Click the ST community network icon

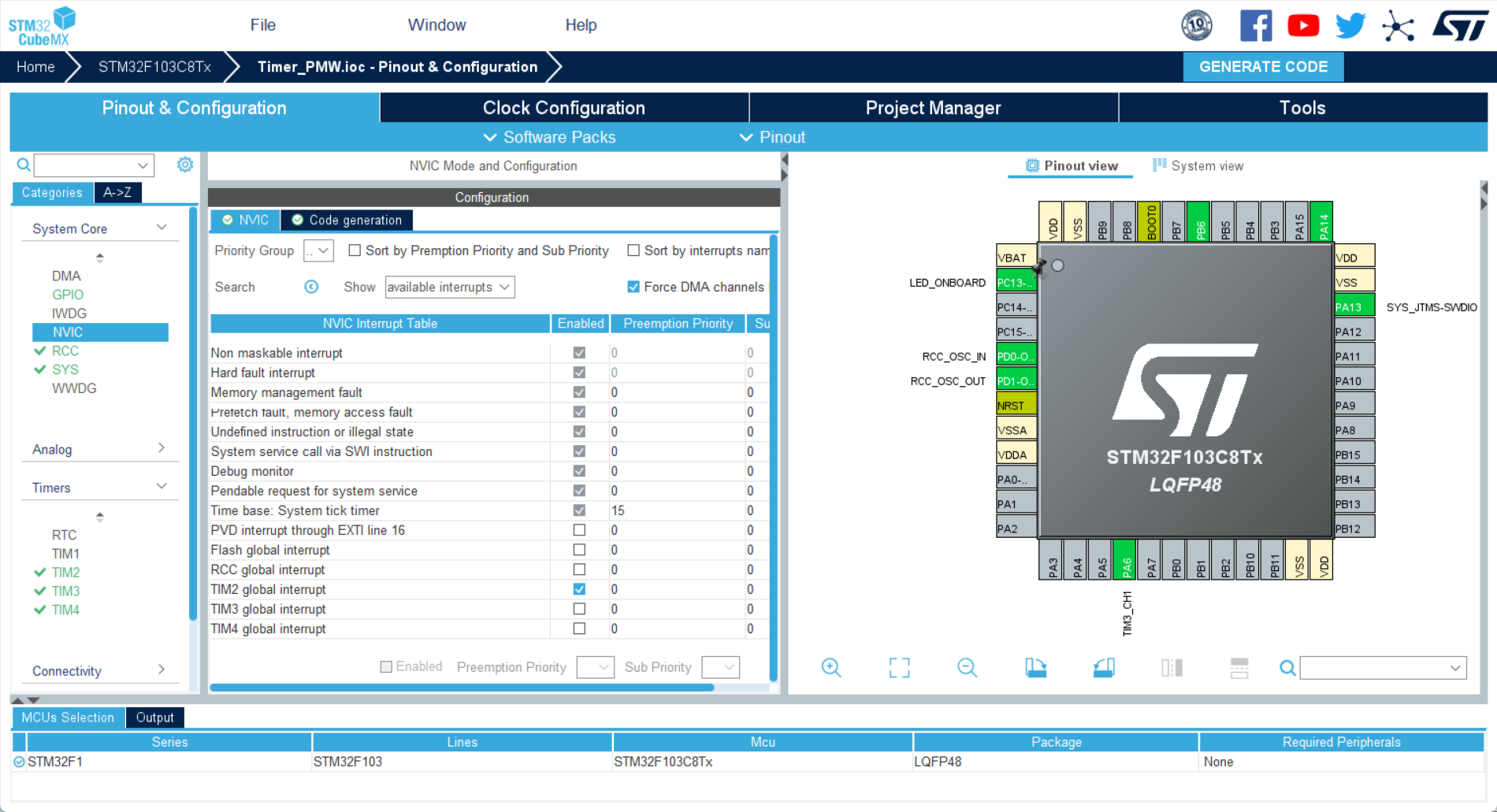(x=1399, y=26)
